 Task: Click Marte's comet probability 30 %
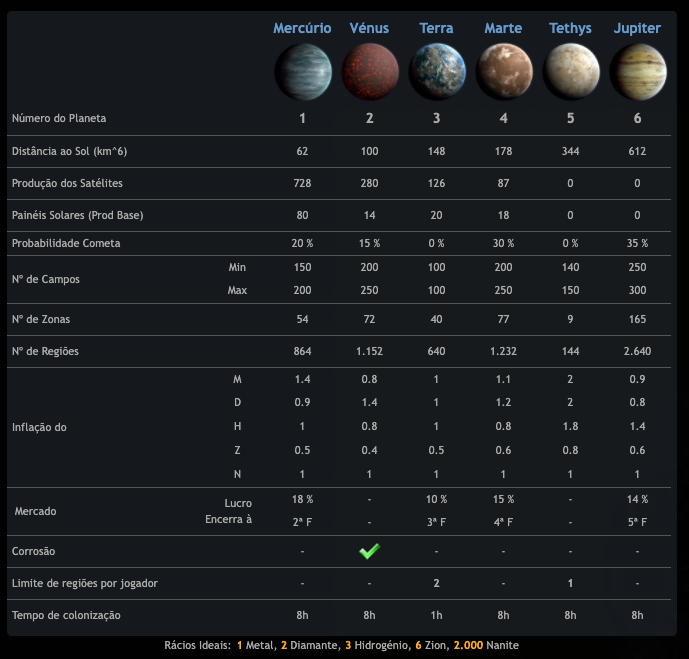[x=503, y=243]
